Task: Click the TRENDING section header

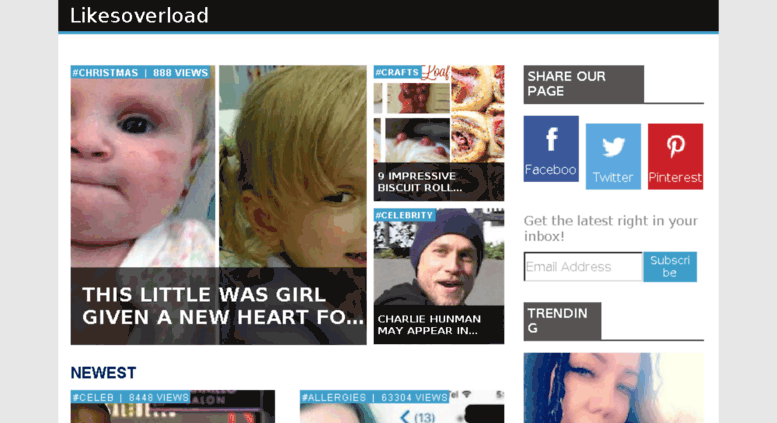Action: click(562, 321)
